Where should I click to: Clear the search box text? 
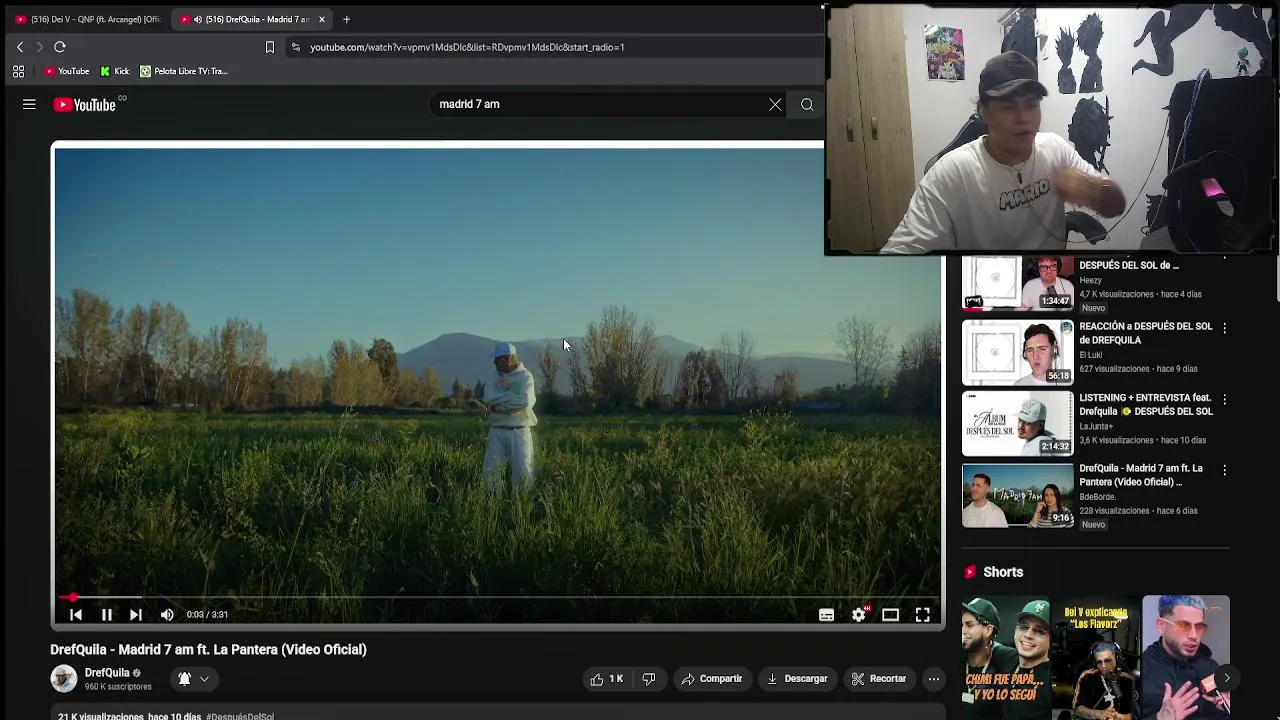[775, 104]
